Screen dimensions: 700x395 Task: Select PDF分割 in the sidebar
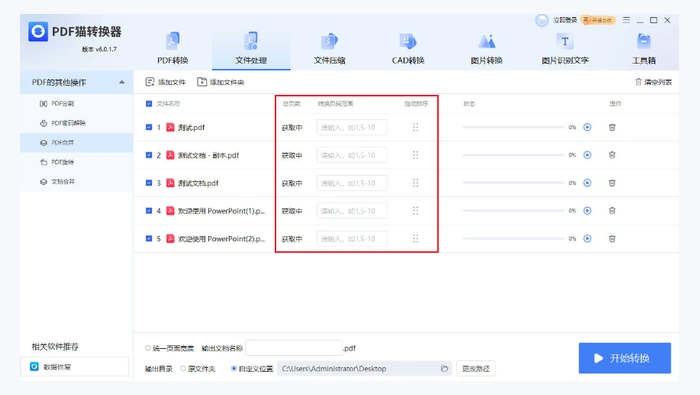(x=76, y=104)
